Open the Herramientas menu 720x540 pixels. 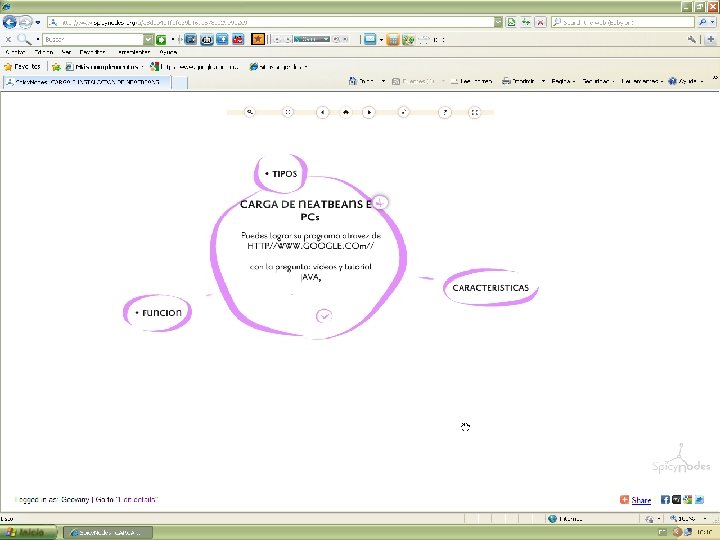pos(134,52)
